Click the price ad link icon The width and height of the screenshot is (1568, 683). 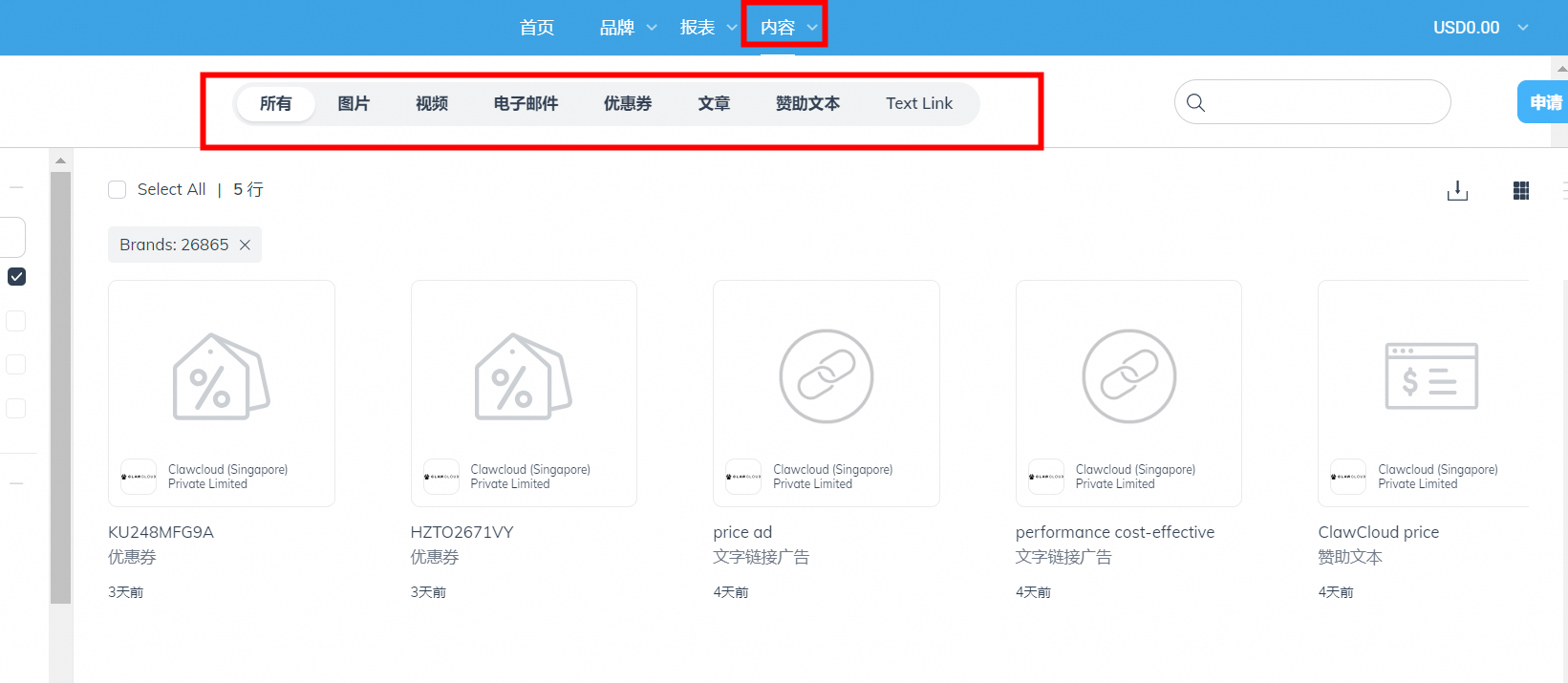826,376
